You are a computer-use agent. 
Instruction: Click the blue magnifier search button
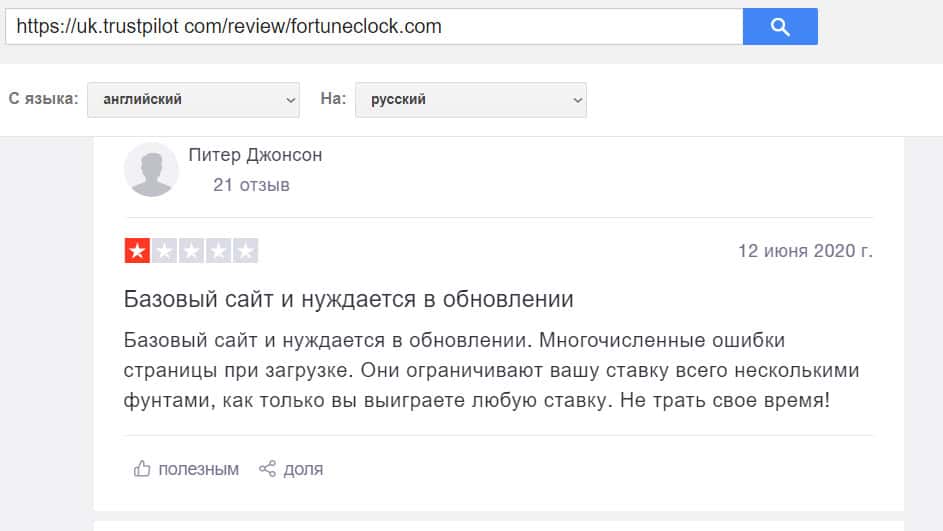(x=780, y=27)
